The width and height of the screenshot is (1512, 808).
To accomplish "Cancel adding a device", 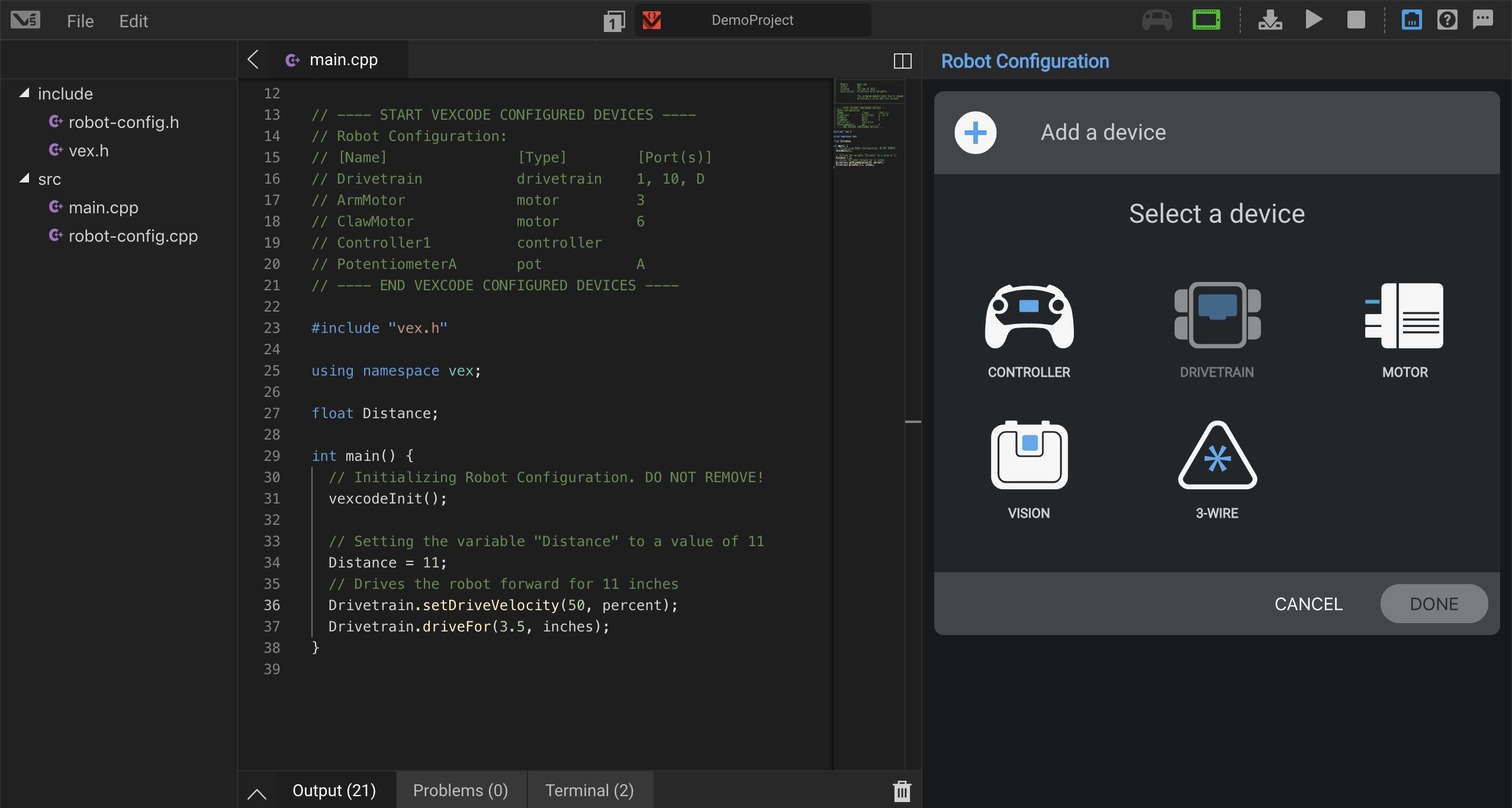I will [x=1308, y=604].
